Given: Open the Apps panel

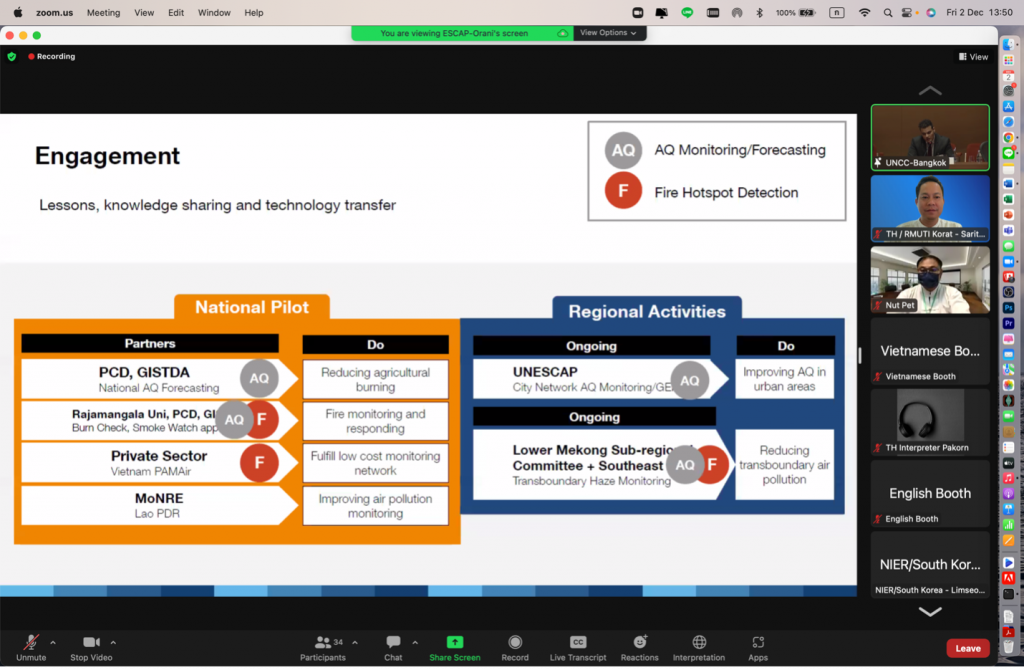Looking at the screenshot, I should tap(758, 642).
